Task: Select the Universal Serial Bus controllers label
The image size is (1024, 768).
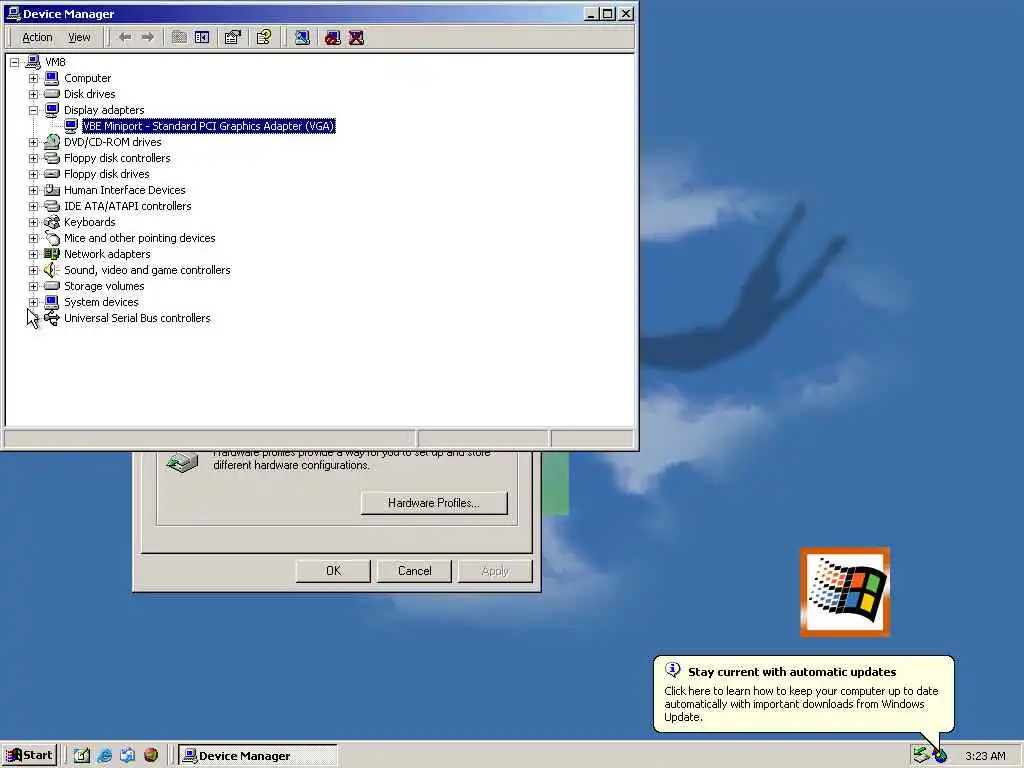Action: [x=137, y=318]
